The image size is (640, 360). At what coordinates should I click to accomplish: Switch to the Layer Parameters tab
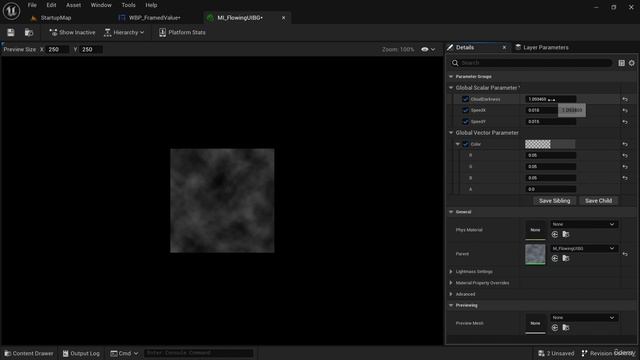[x=542, y=47]
